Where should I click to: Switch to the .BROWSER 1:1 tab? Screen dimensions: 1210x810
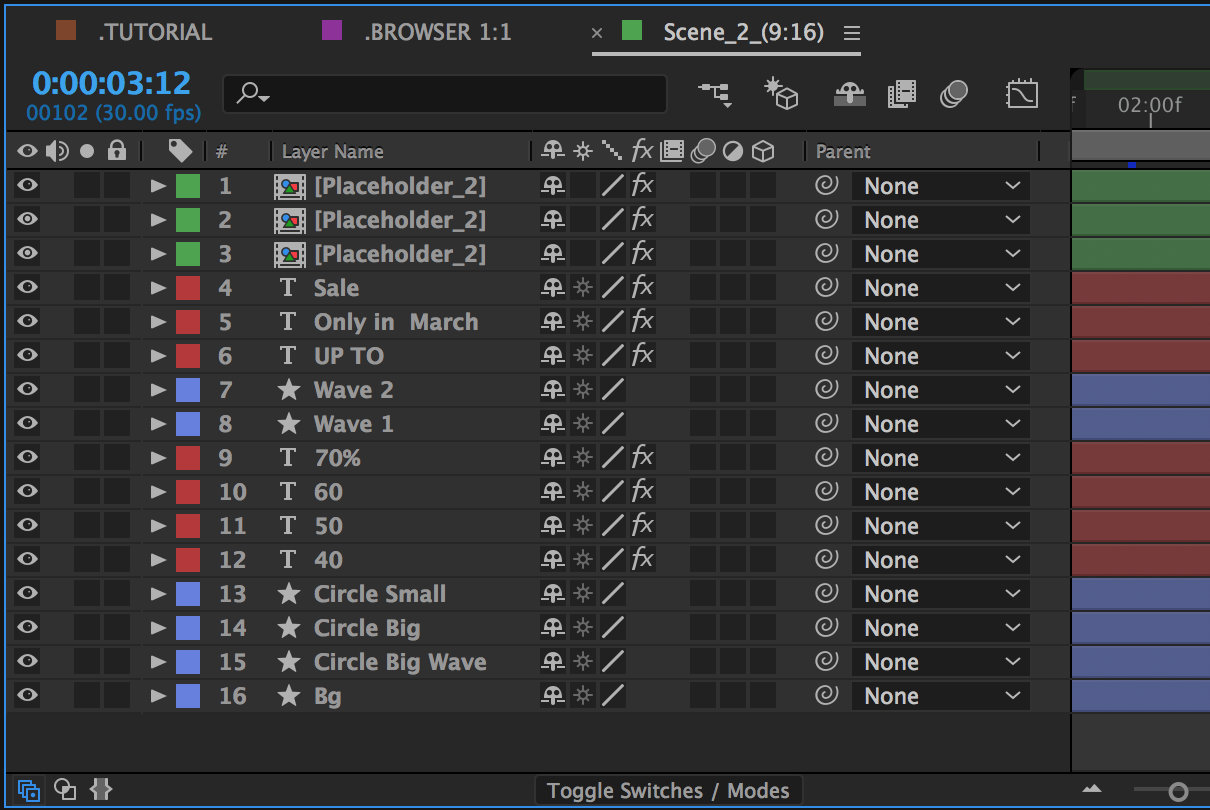point(437,32)
